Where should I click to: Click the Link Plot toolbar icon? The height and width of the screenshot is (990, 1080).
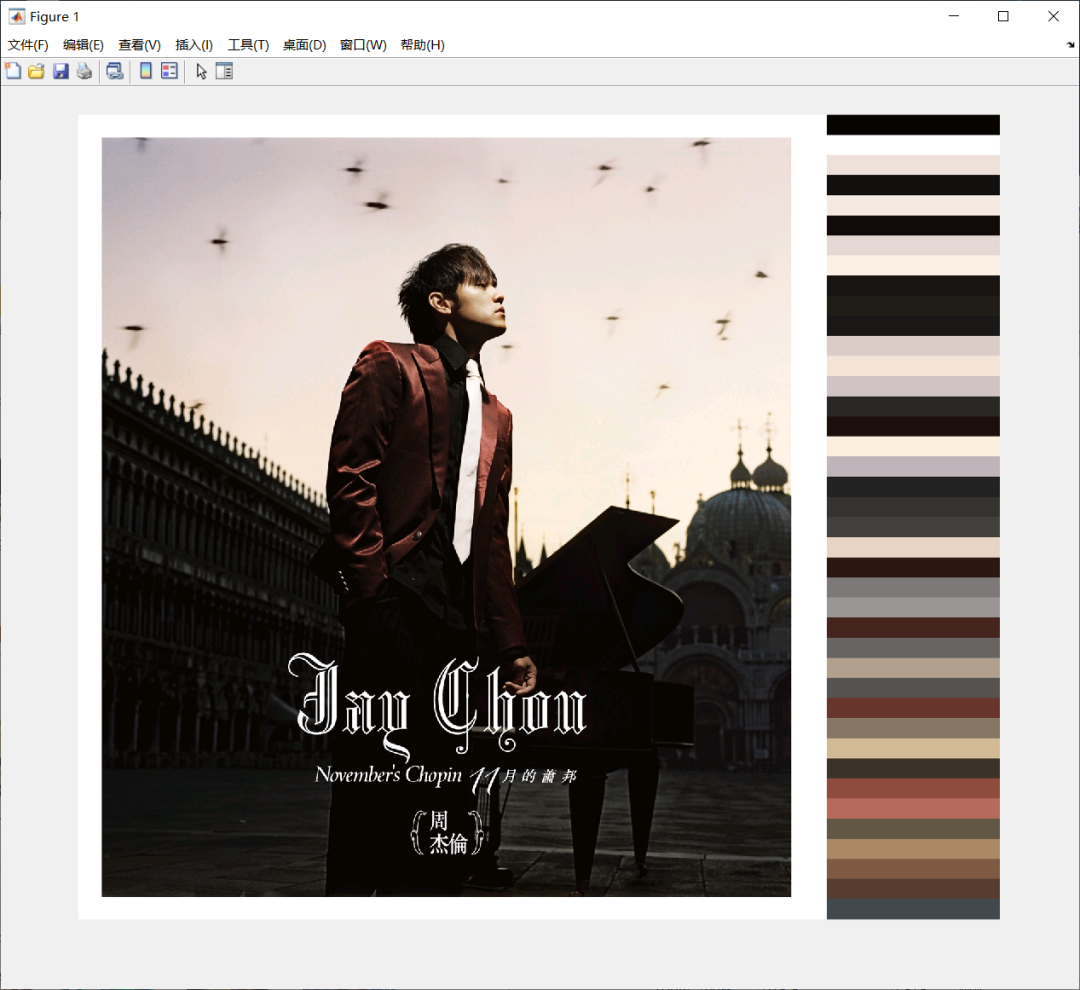click(115, 71)
